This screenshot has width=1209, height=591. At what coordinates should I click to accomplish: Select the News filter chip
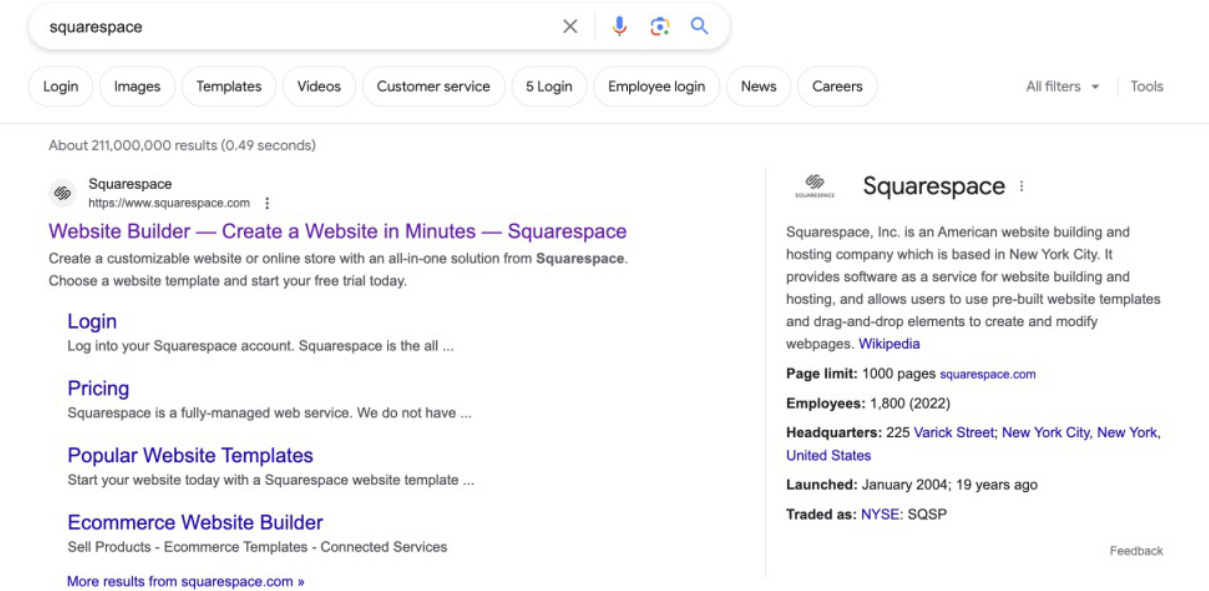(x=758, y=86)
